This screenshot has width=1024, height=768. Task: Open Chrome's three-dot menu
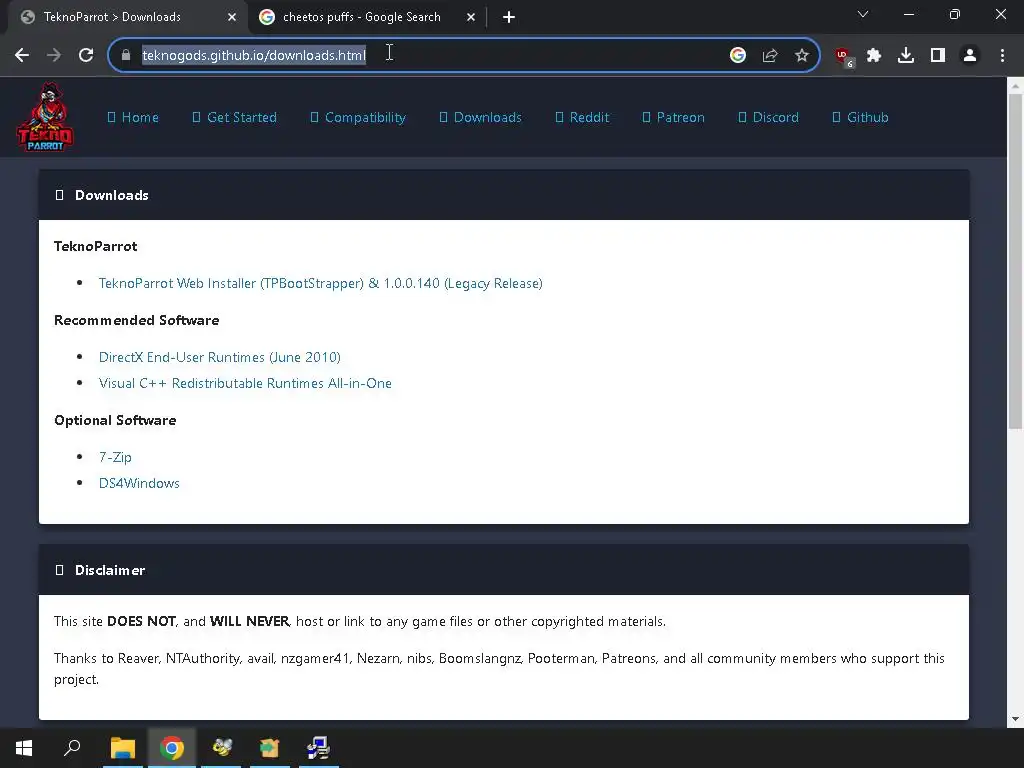click(x=1002, y=56)
